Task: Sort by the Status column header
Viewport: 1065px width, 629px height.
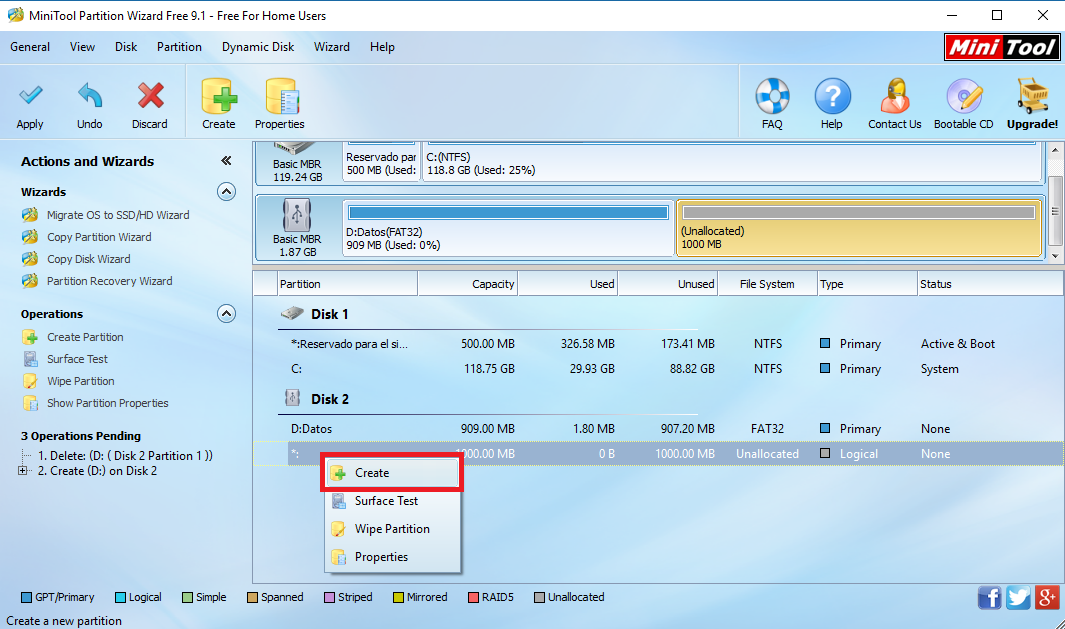Action: 990,284
